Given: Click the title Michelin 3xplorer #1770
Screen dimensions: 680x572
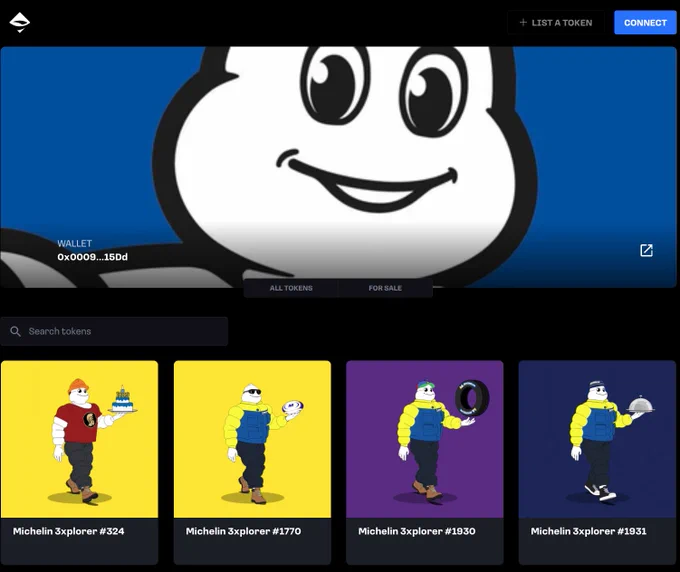Looking at the screenshot, I should click(x=243, y=531).
